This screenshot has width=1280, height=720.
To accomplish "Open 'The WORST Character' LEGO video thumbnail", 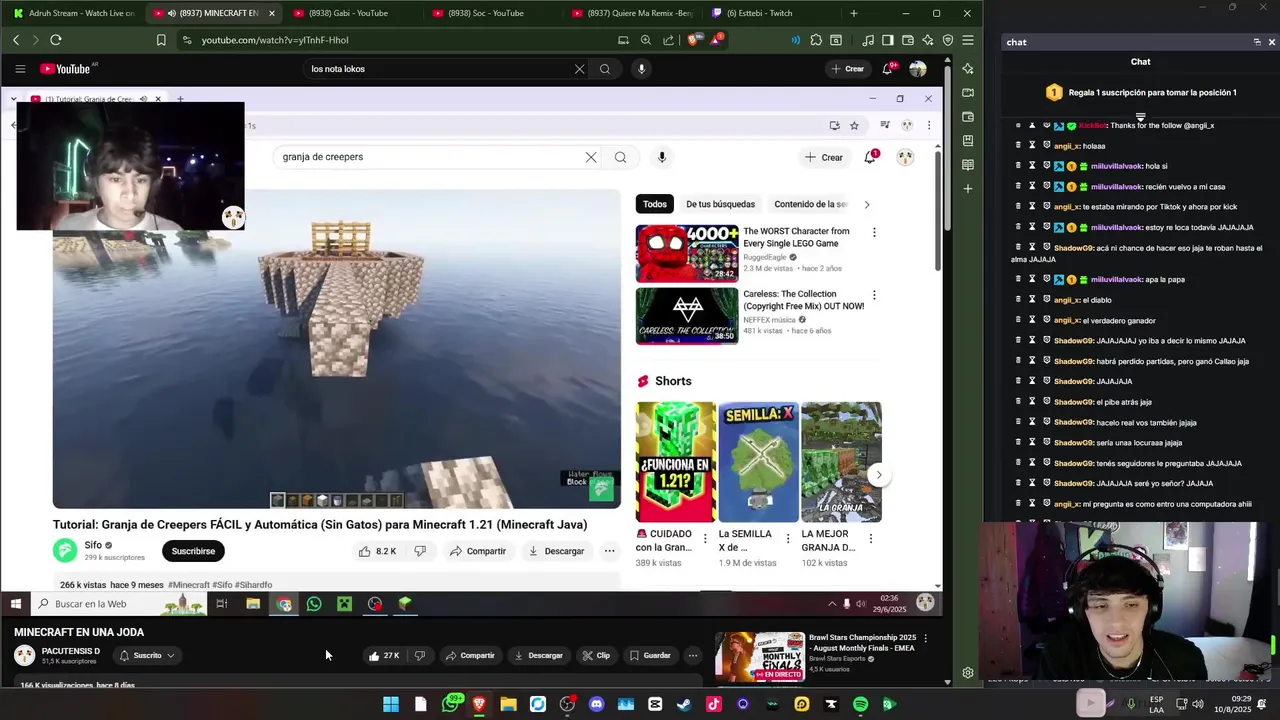I will tap(687, 253).
